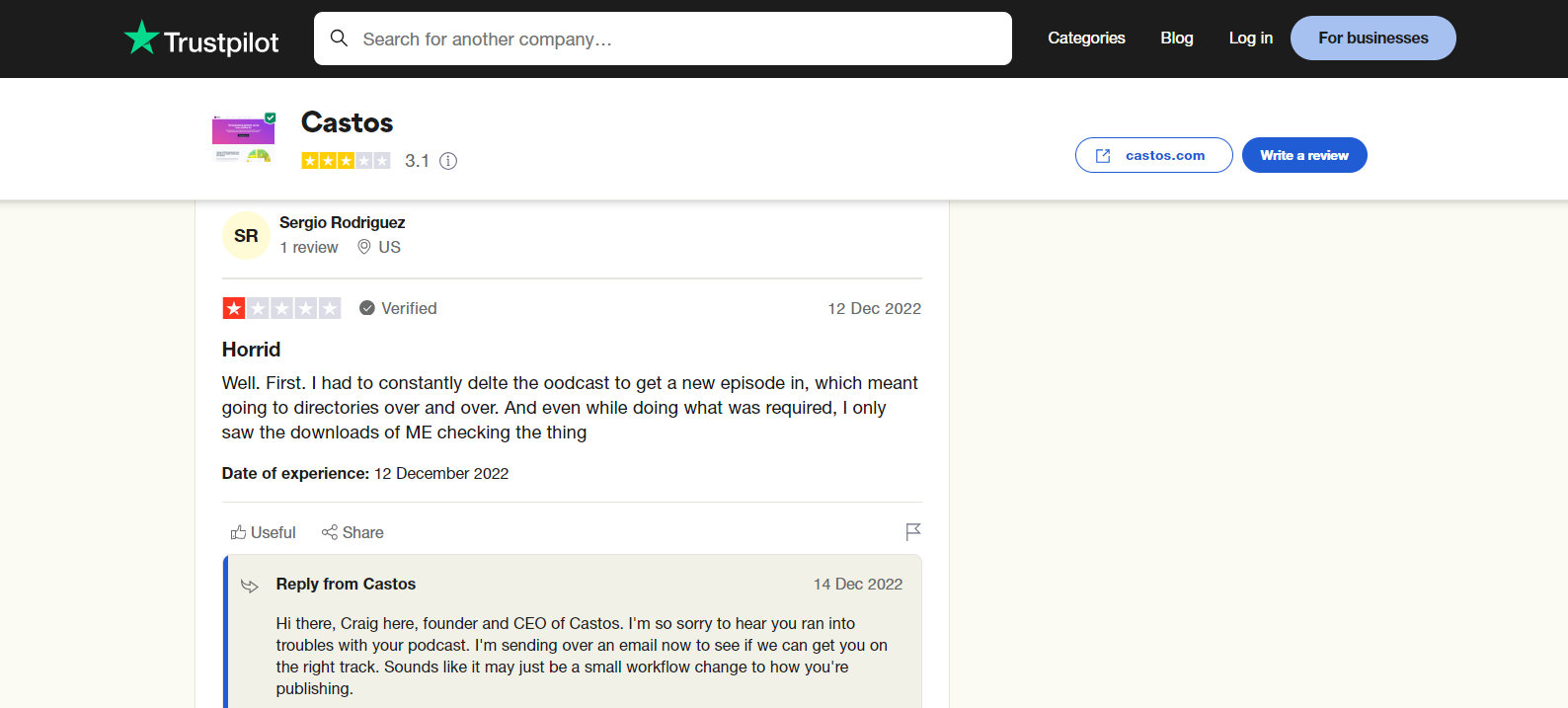Focus the company search field
1568x708 pixels.
tap(663, 39)
